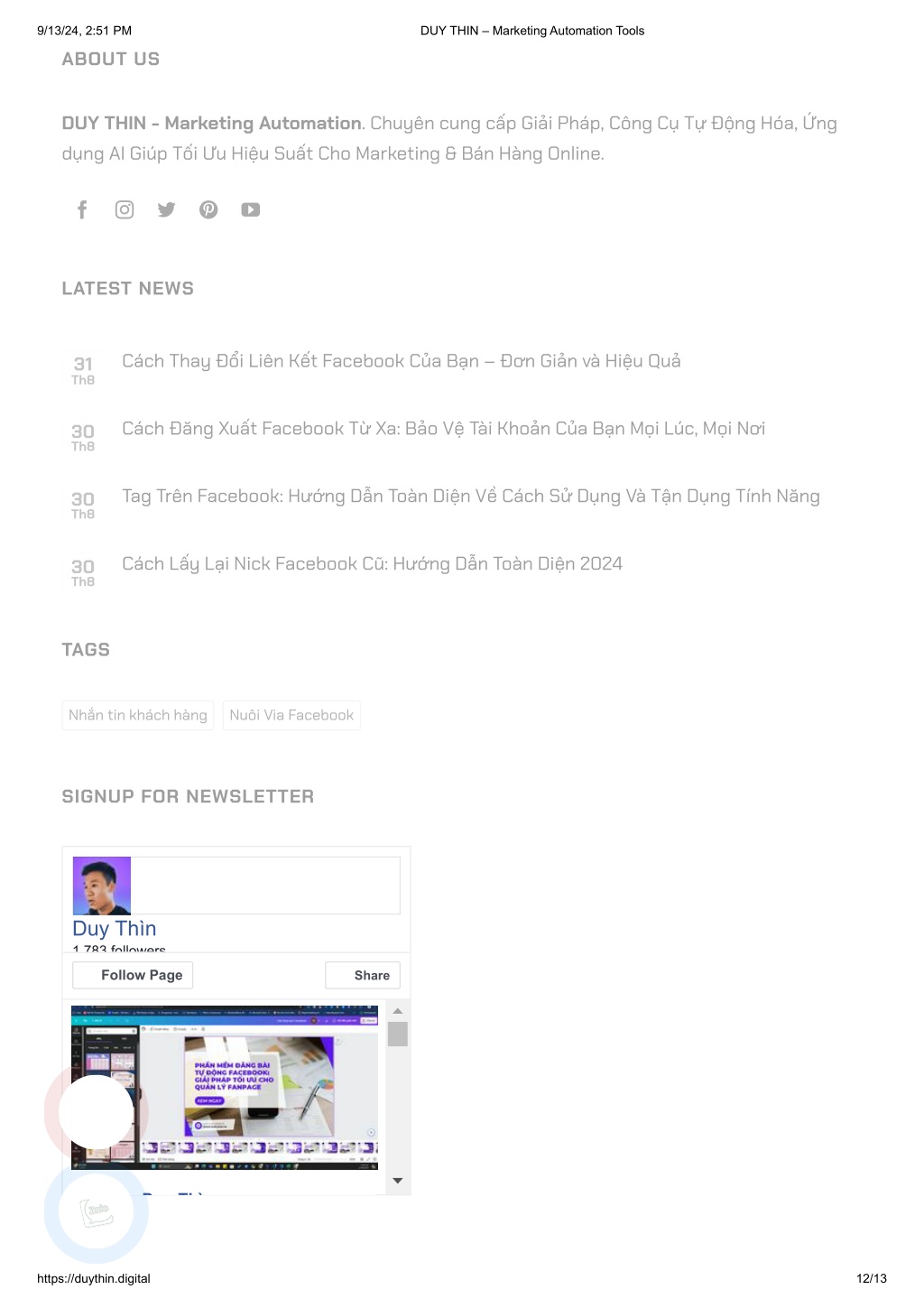Screen dimensions: 924x1308
Task: Click the Zalo chat floating icon
Action: 97,1211
